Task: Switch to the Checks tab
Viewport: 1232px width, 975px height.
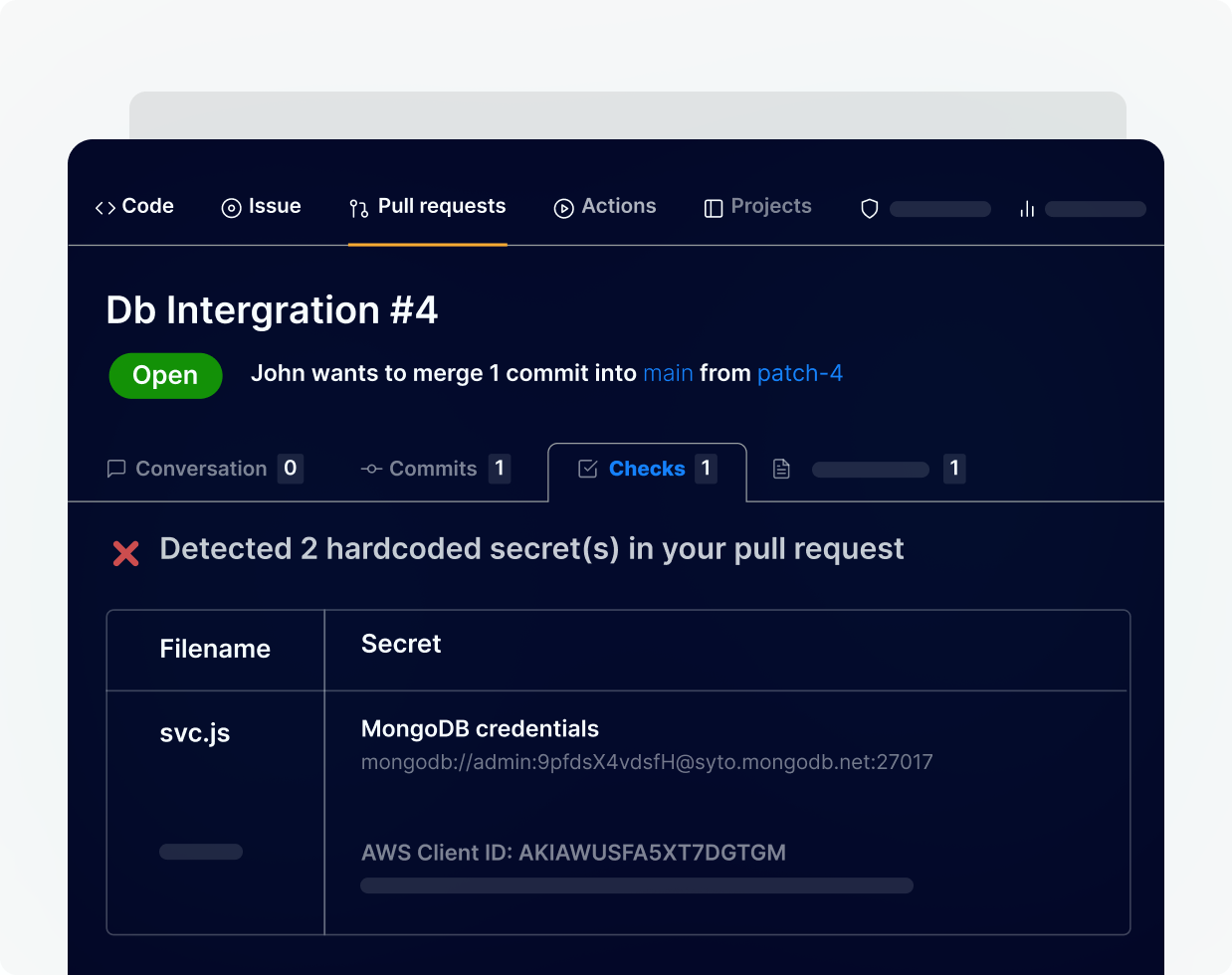Action: pyautogui.click(x=647, y=469)
